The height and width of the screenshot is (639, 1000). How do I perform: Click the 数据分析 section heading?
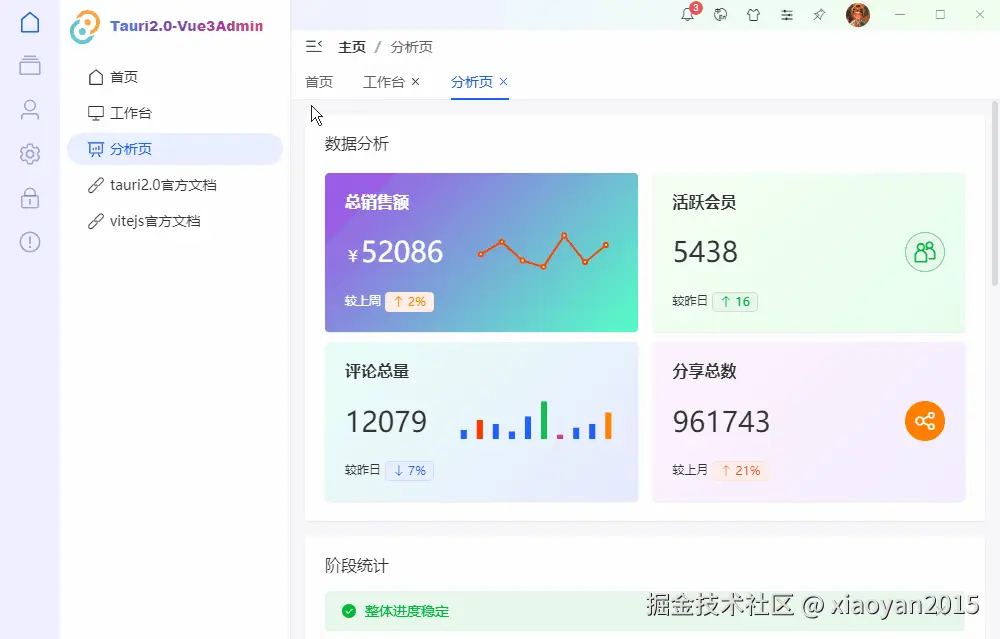click(x=357, y=144)
